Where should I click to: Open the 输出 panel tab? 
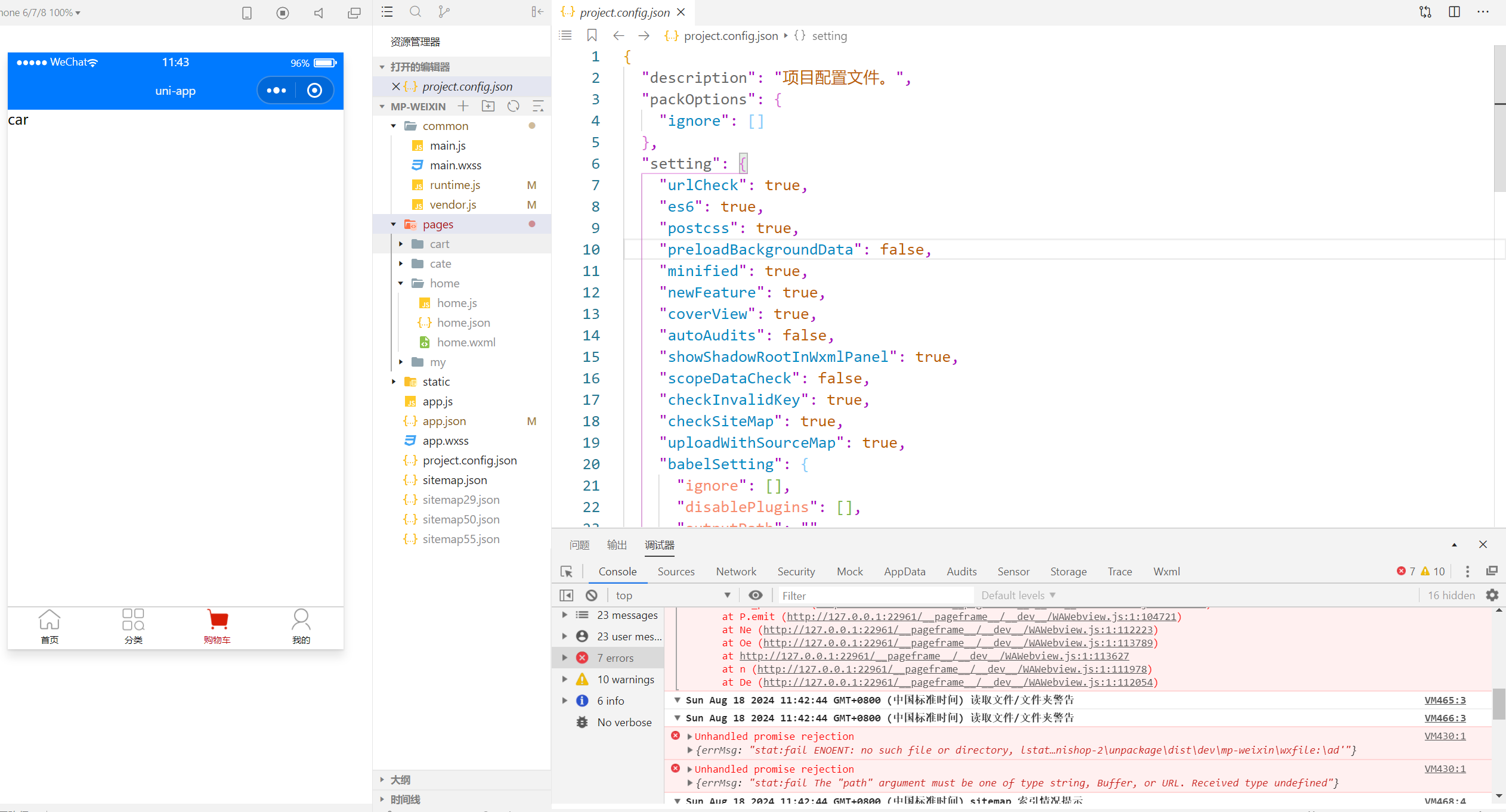click(616, 545)
